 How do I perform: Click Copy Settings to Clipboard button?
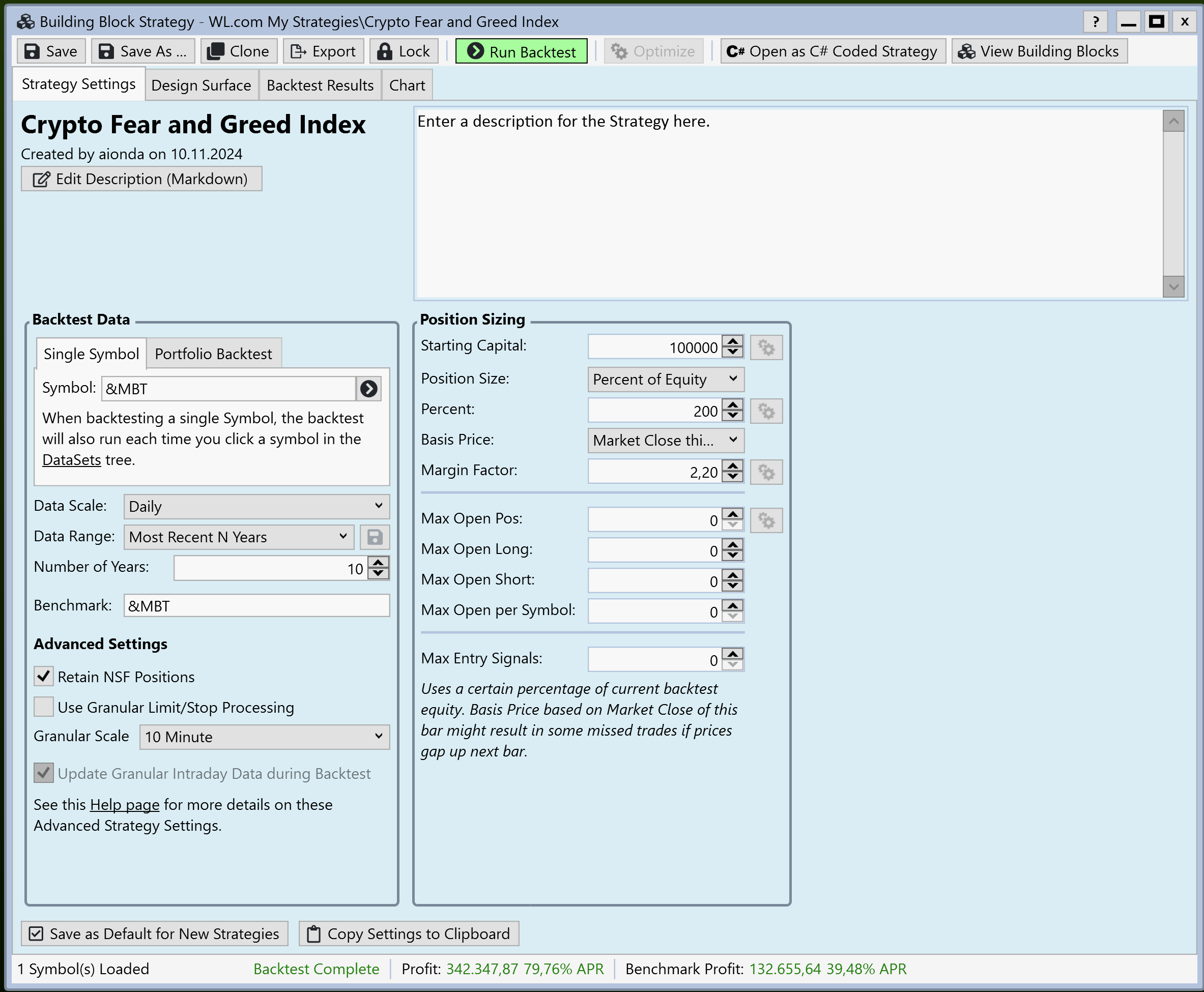point(409,933)
